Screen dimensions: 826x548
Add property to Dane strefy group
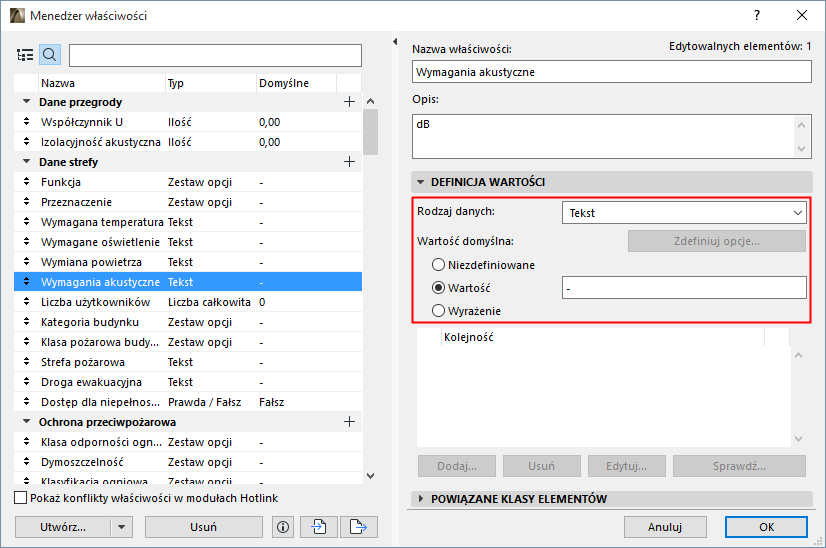coord(349,162)
